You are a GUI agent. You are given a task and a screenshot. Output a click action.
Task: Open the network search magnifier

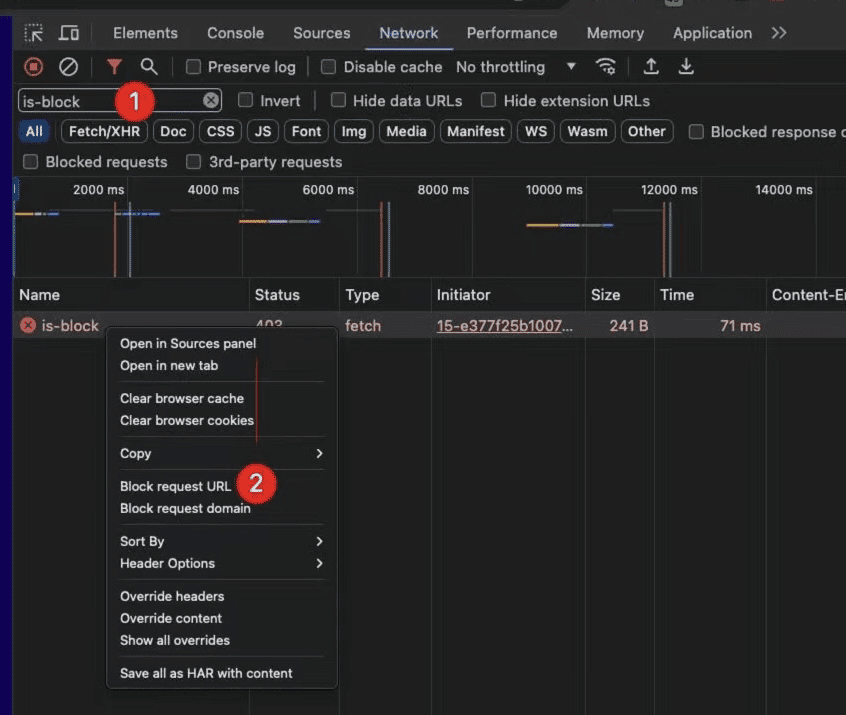pyautogui.click(x=149, y=67)
